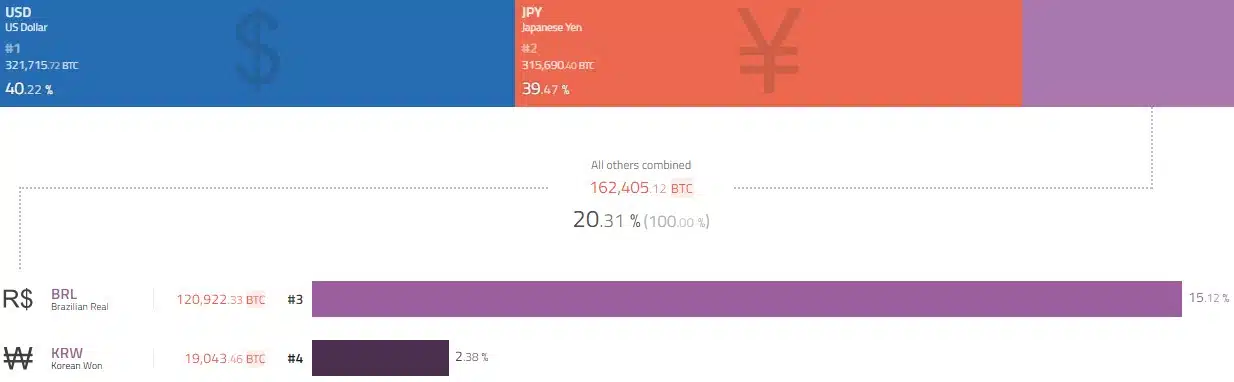Open the KRW currency link

(66, 353)
